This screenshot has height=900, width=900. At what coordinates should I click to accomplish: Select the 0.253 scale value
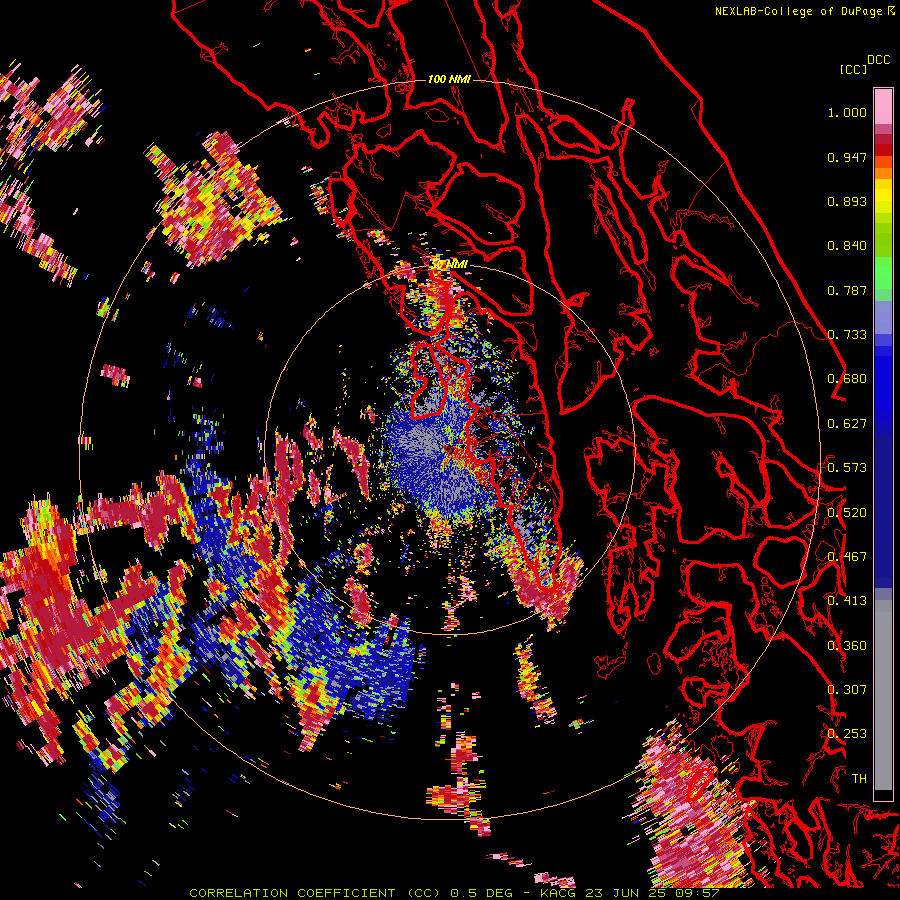[x=847, y=734]
